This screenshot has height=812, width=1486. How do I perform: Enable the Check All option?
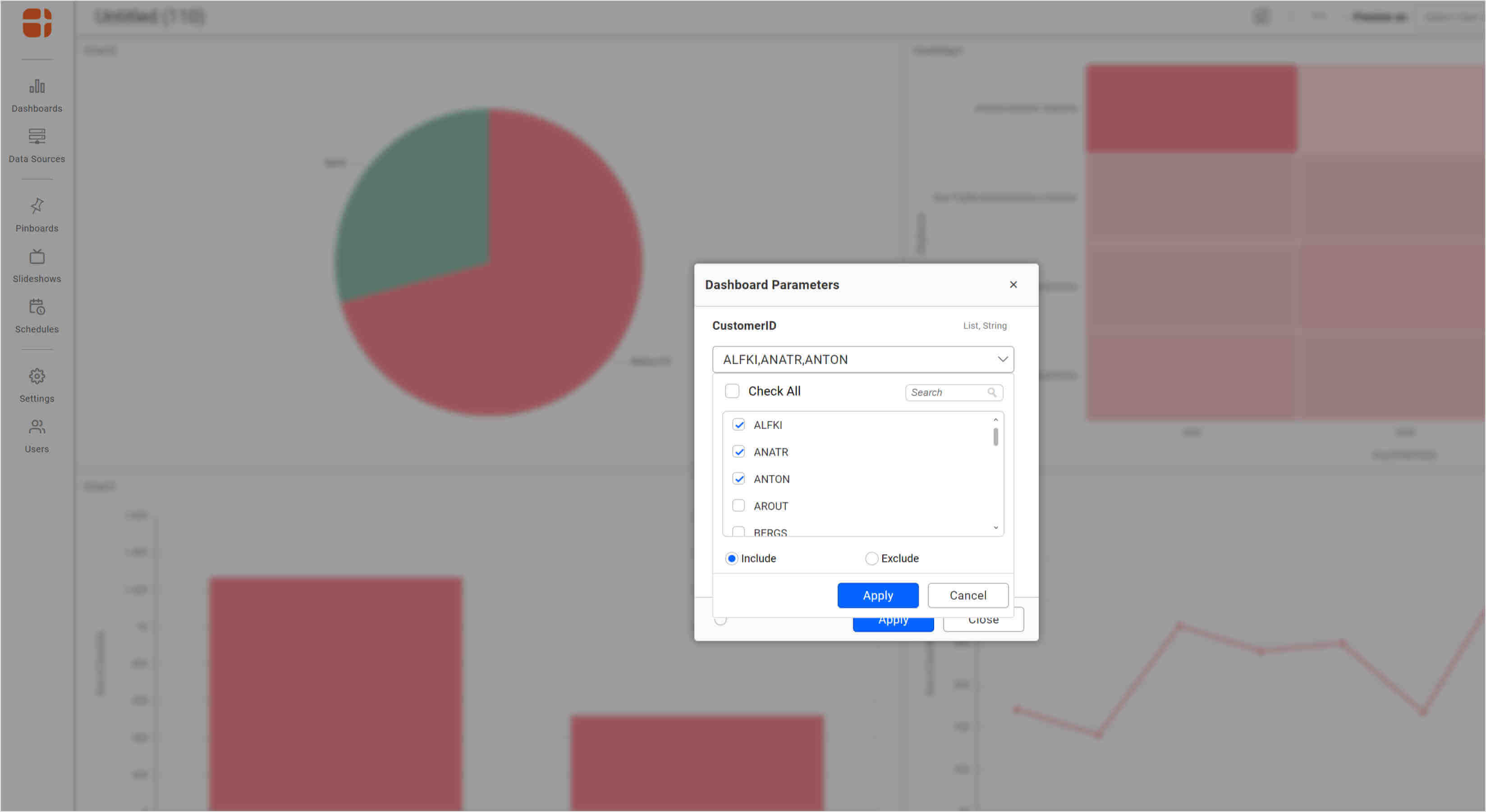732,391
